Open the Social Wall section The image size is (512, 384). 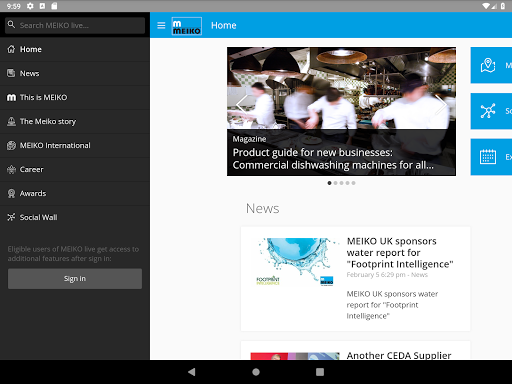pos(75,217)
